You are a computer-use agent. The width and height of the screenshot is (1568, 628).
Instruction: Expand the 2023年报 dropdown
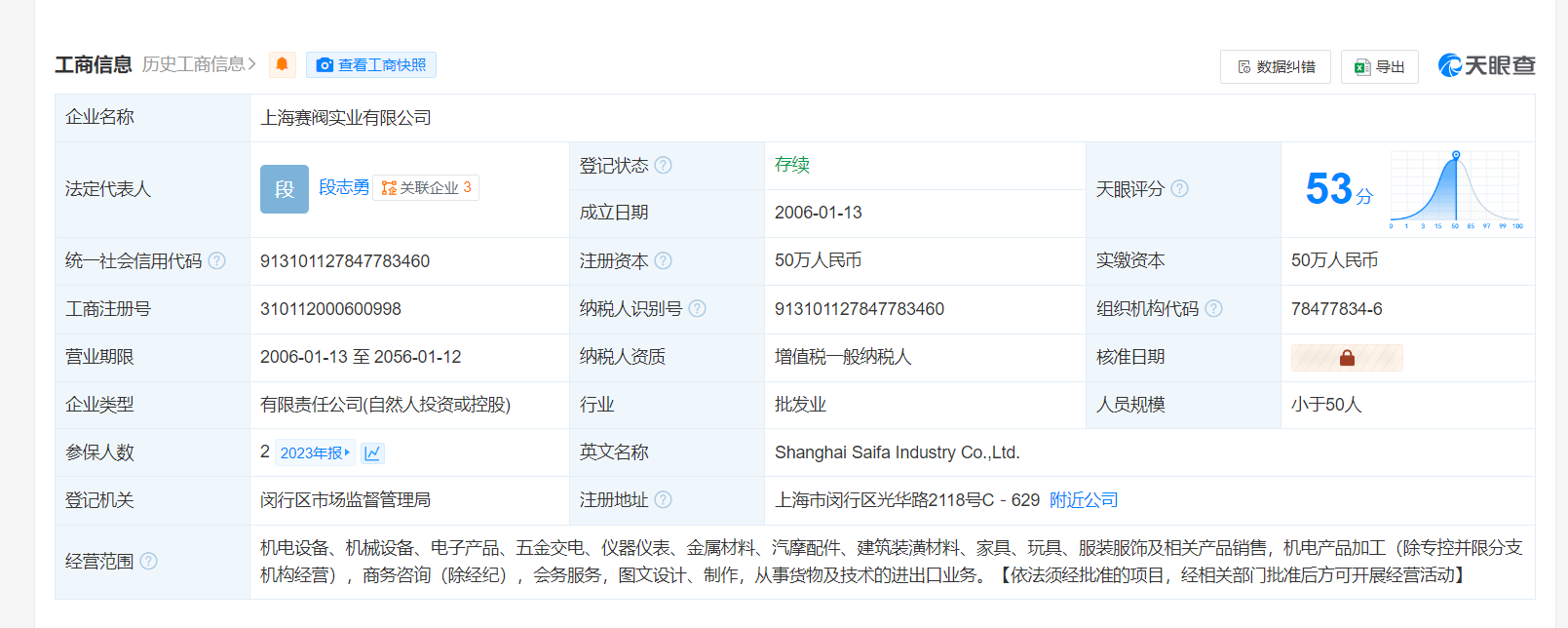click(315, 452)
